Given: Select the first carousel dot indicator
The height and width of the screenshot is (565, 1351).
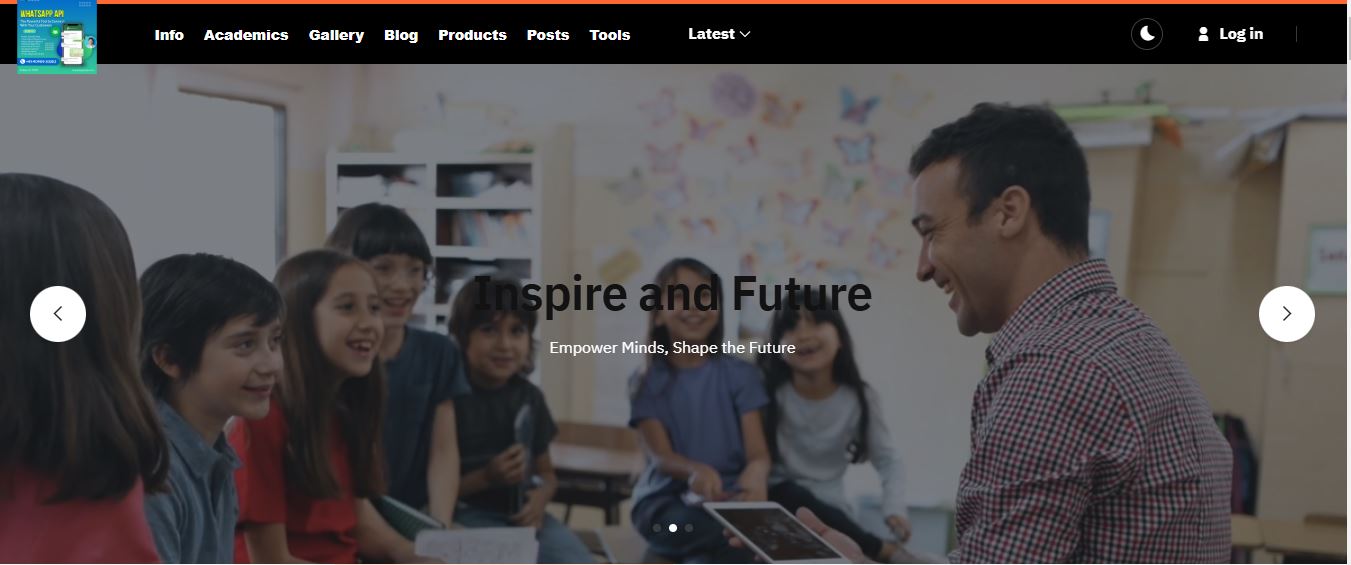Looking at the screenshot, I should click(x=657, y=528).
